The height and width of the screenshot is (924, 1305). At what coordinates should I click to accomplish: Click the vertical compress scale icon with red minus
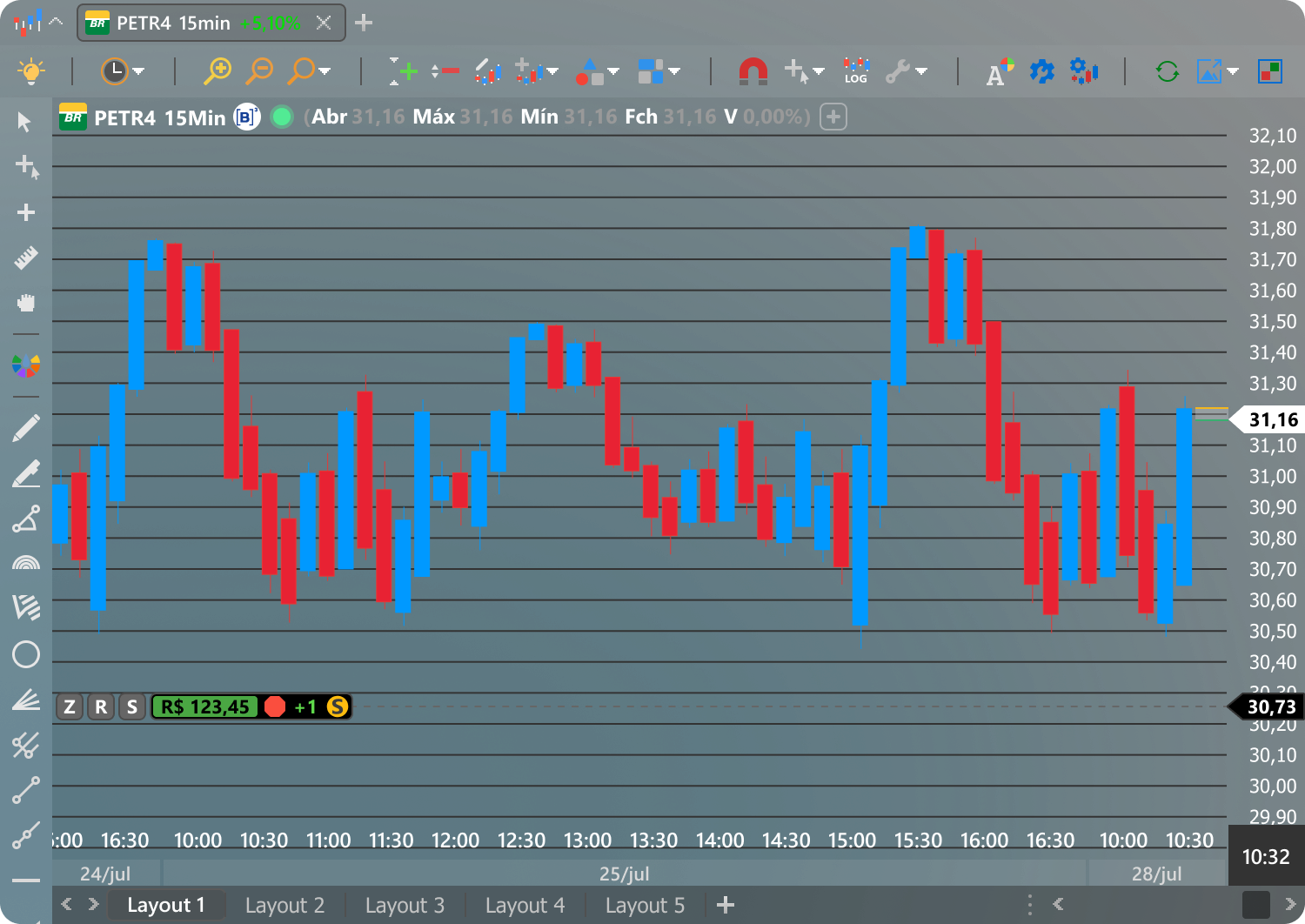click(445, 70)
